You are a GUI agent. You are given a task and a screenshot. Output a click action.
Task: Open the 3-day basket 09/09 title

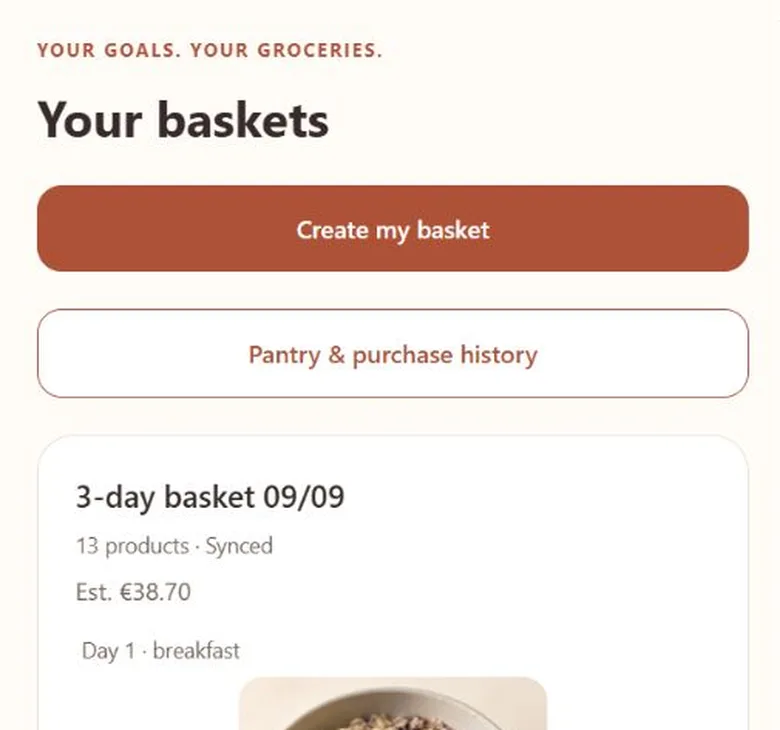point(210,497)
